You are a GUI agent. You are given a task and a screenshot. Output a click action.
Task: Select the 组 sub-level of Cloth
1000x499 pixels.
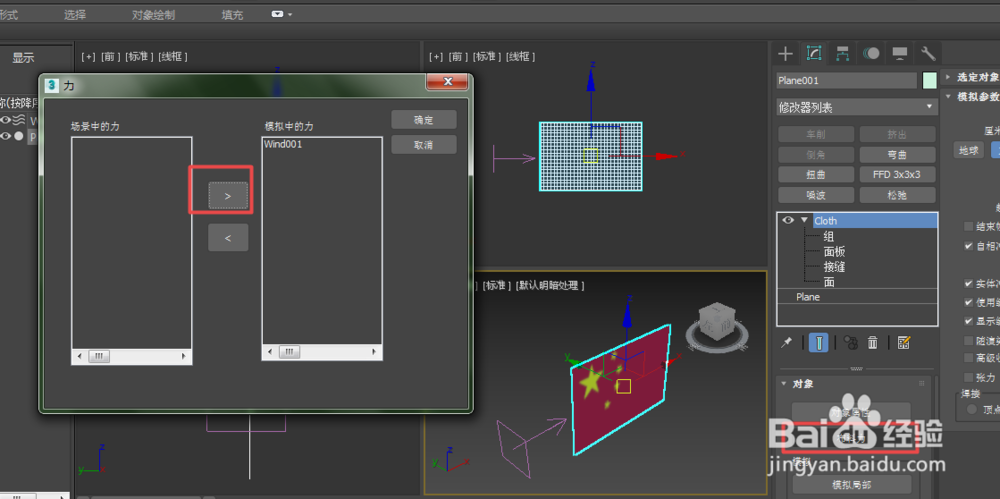828,236
